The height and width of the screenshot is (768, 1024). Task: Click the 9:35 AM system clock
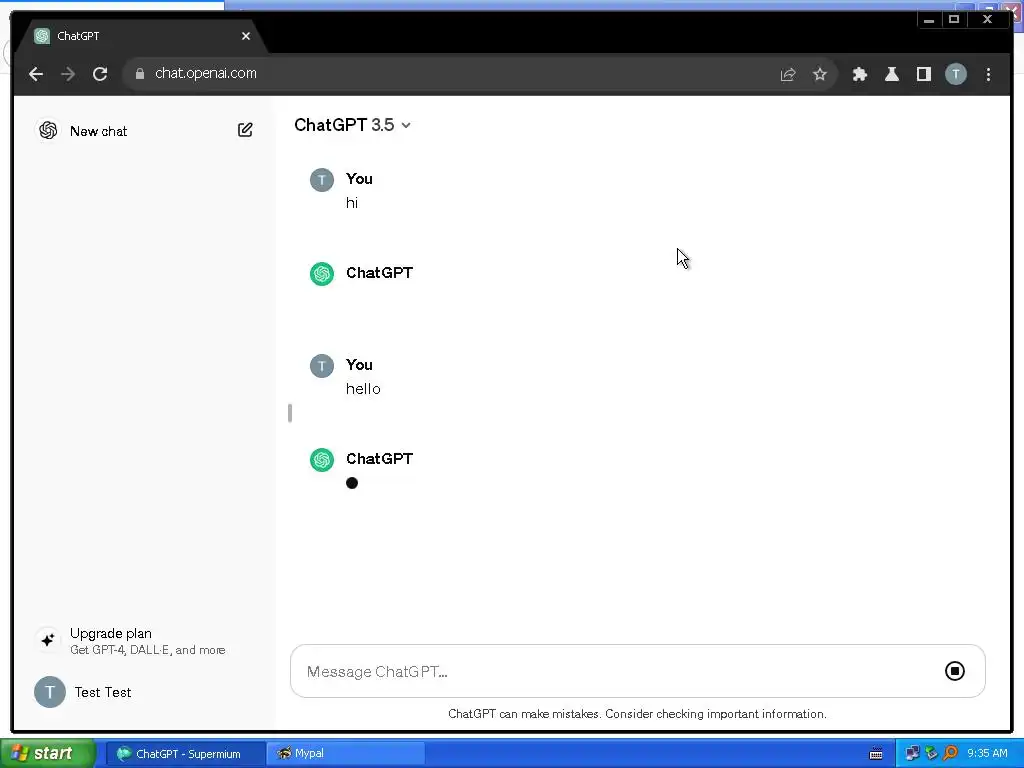987,754
